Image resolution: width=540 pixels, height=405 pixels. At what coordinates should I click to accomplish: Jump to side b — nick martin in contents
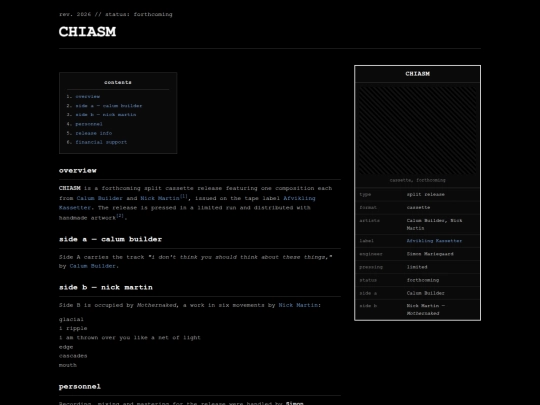106,115
